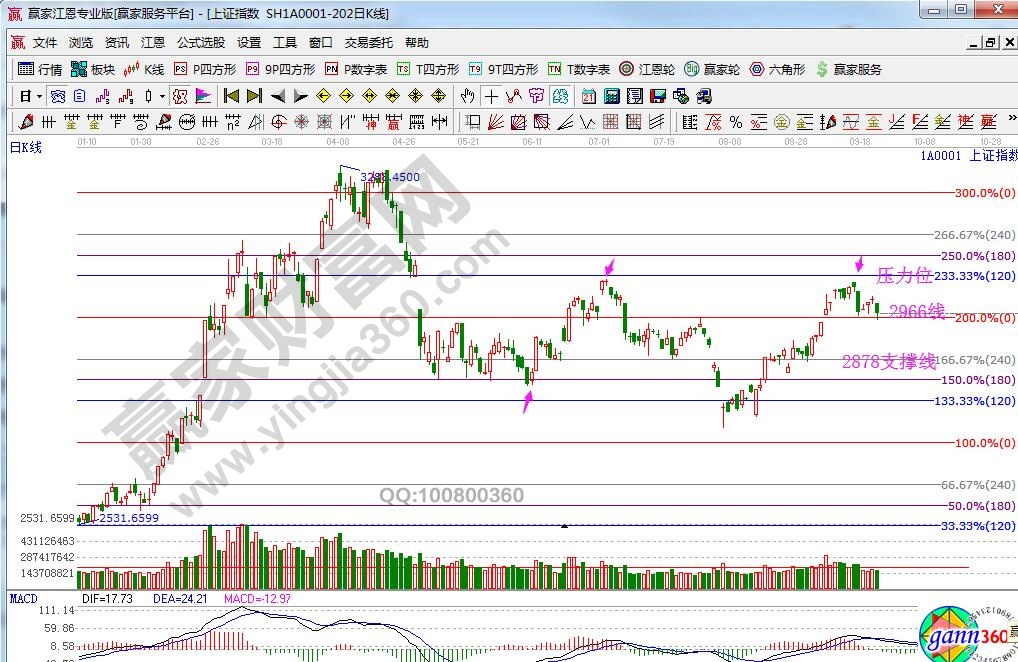Image resolution: width=1018 pixels, height=662 pixels.
Task: Expand the candlestick style dropdown arrow
Action: (x=162, y=97)
